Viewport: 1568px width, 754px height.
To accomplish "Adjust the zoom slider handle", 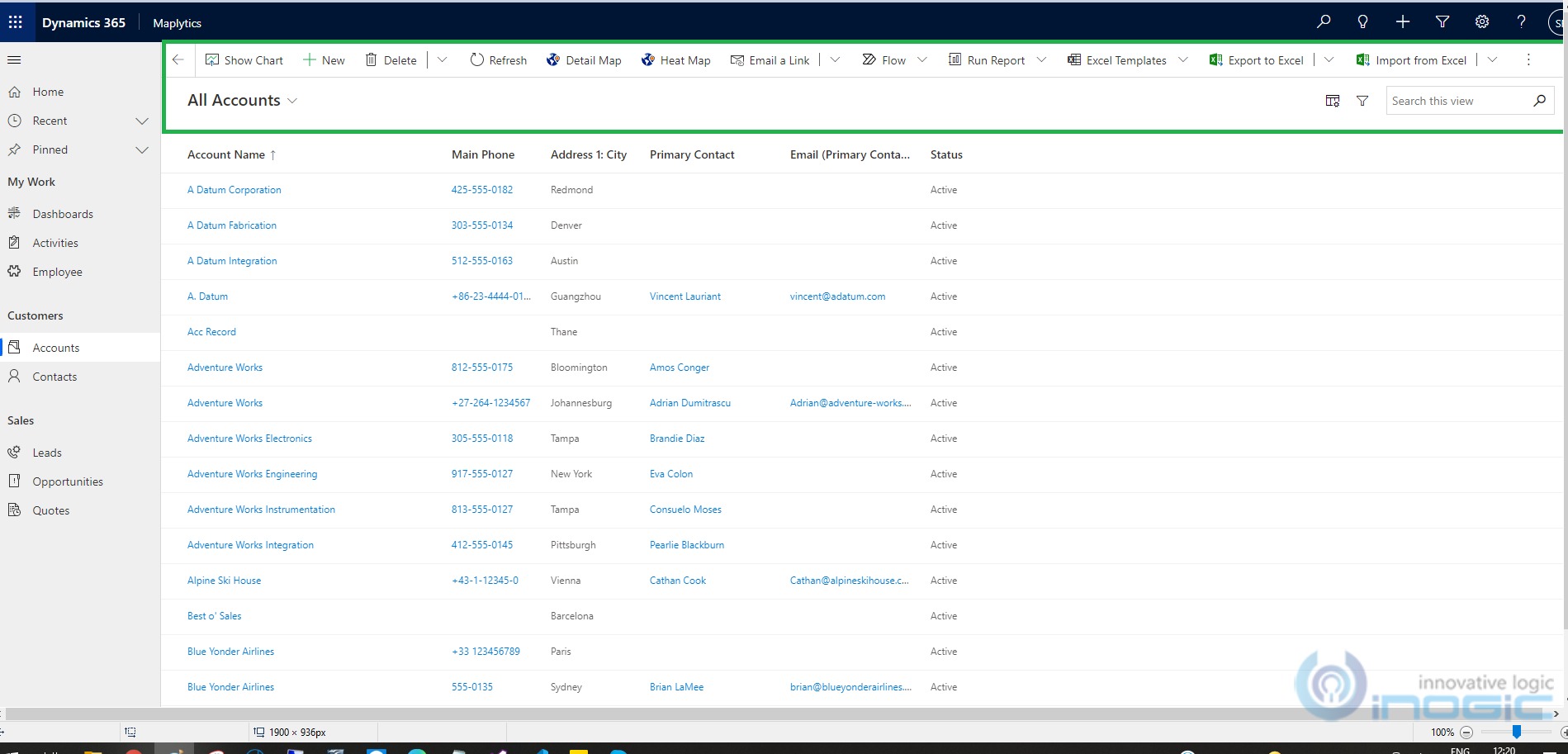I will (x=1517, y=732).
